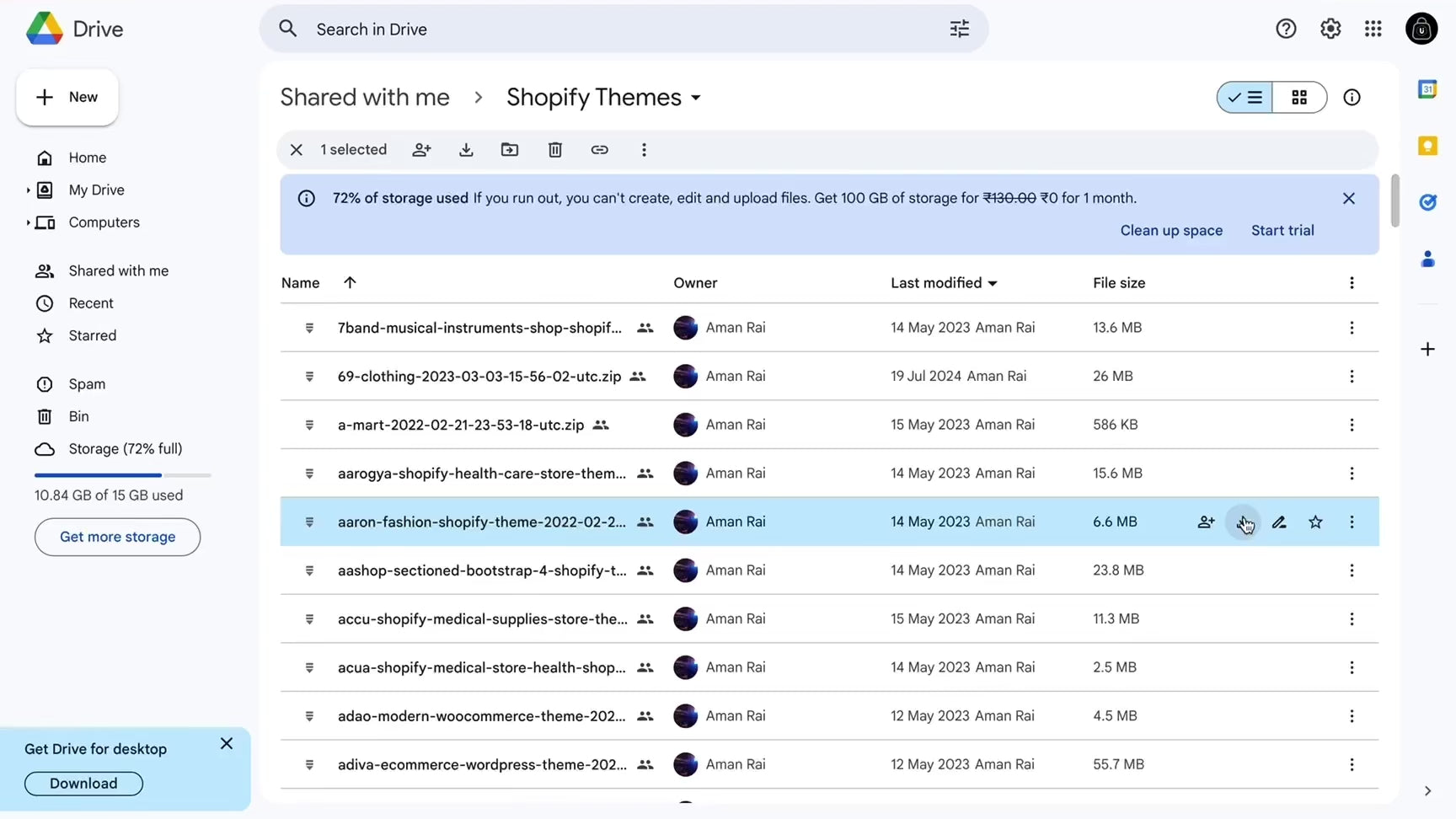The image size is (1456, 819).
Task: Click the Trash icon in selection toolbar
Action: (x=555, y=150)
